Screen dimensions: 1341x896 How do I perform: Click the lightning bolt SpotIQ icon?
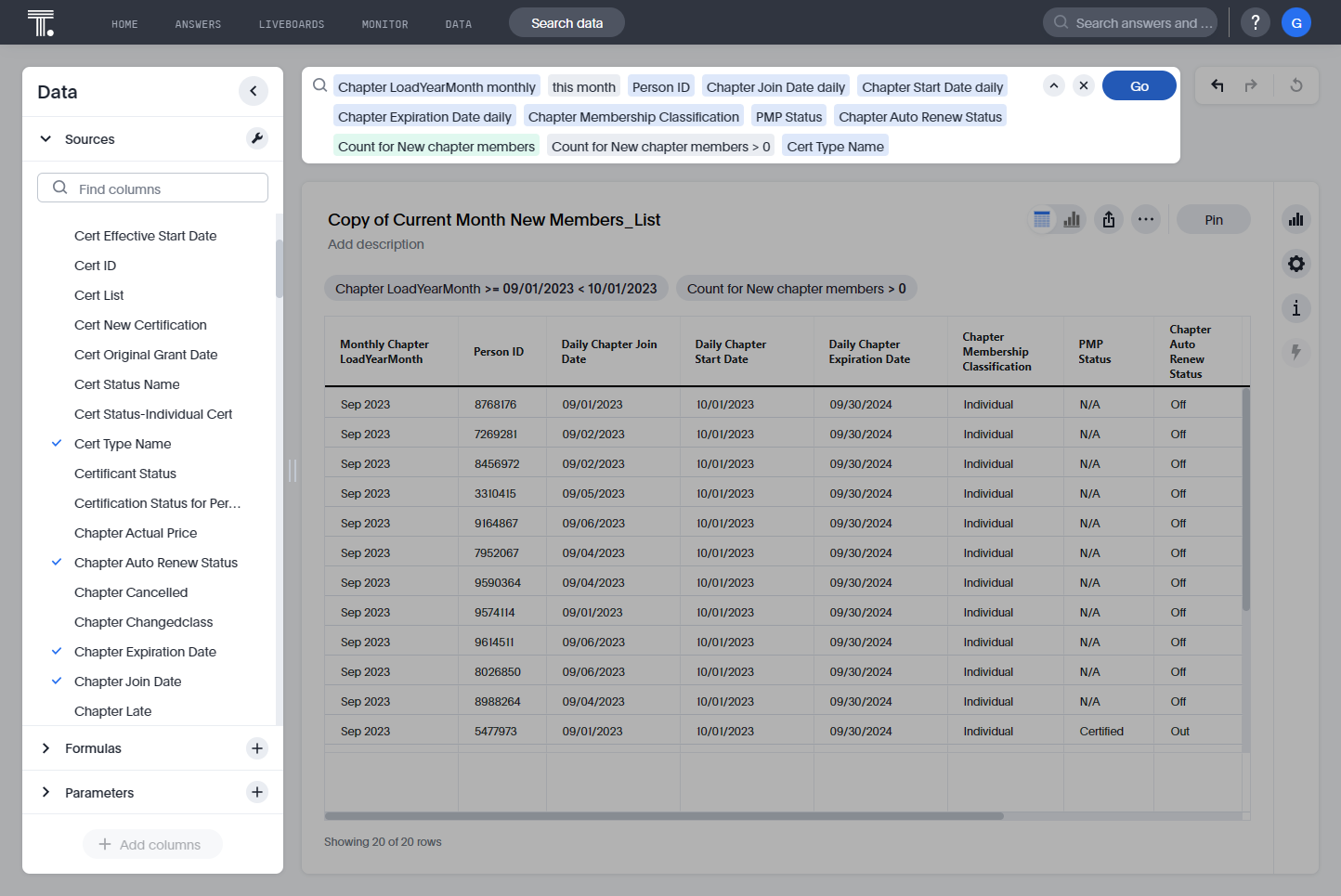[1296, 353]
